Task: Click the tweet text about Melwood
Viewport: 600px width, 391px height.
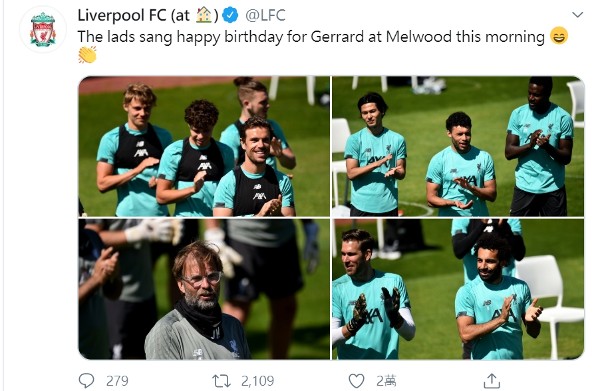Action: point(311,37)
